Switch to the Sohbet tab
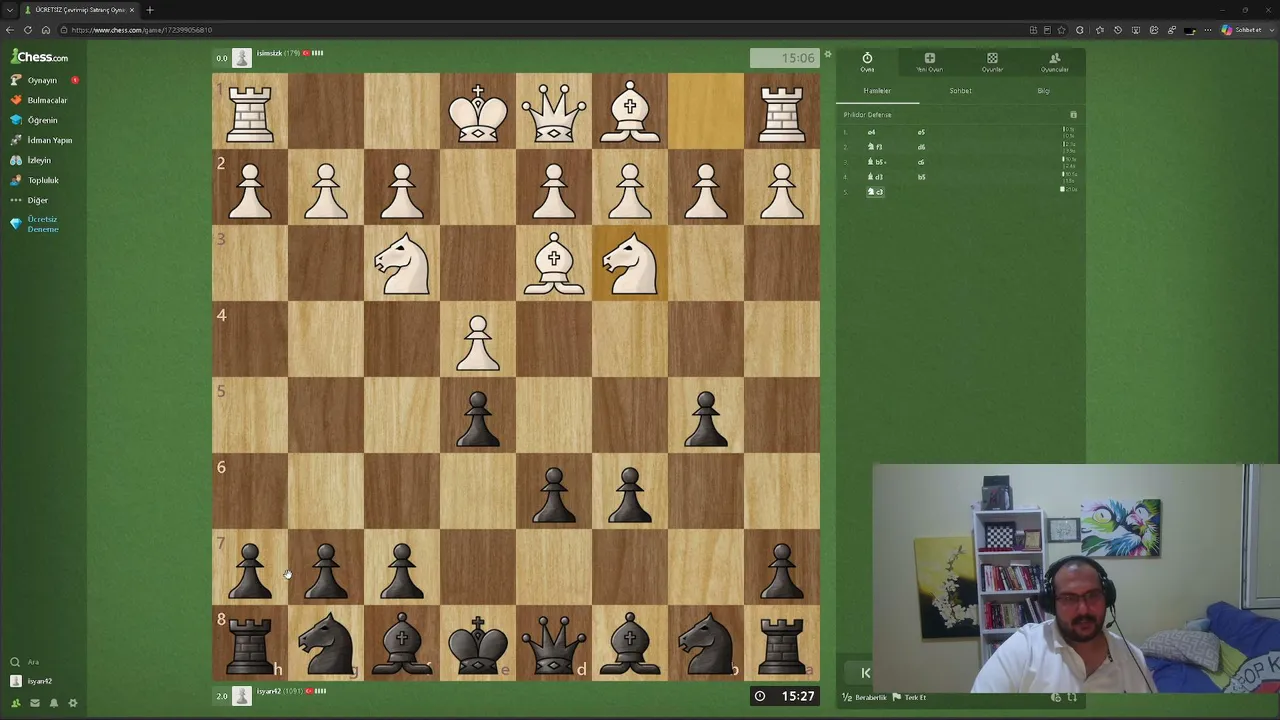Image resolution: width=1280 pixels, height=720 pixels. 960,91
